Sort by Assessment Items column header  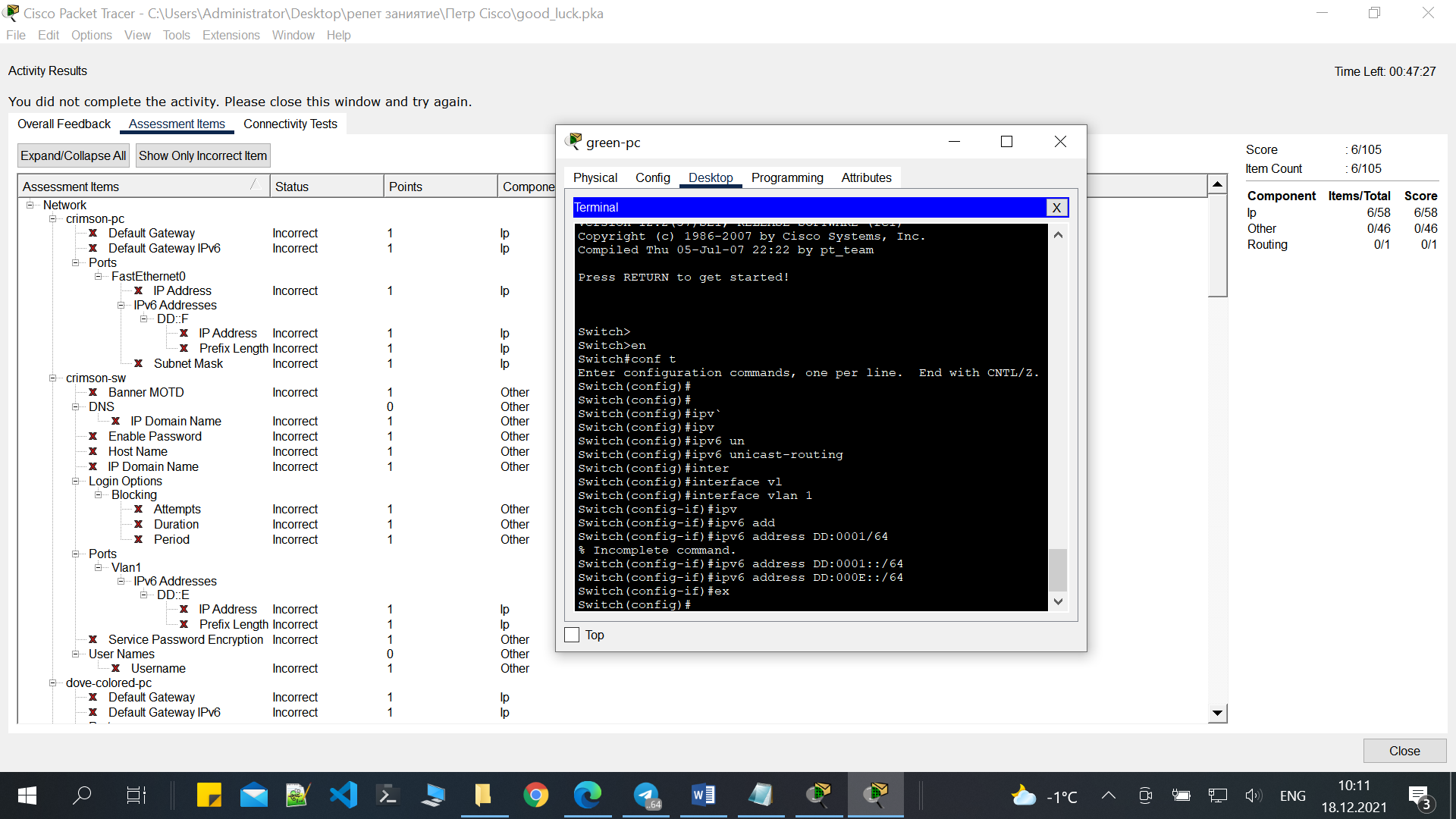pyautogui.click(x=143, y=187)
